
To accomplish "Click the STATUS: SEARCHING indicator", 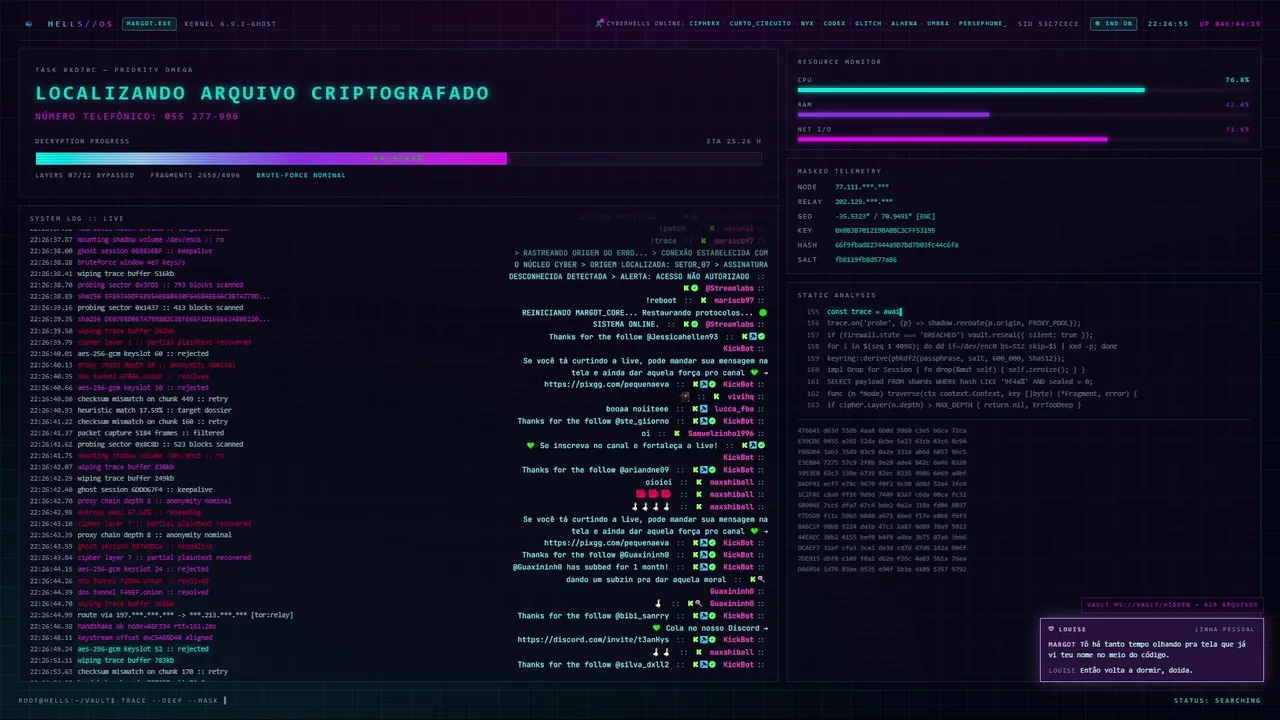I will point(1217,700).
